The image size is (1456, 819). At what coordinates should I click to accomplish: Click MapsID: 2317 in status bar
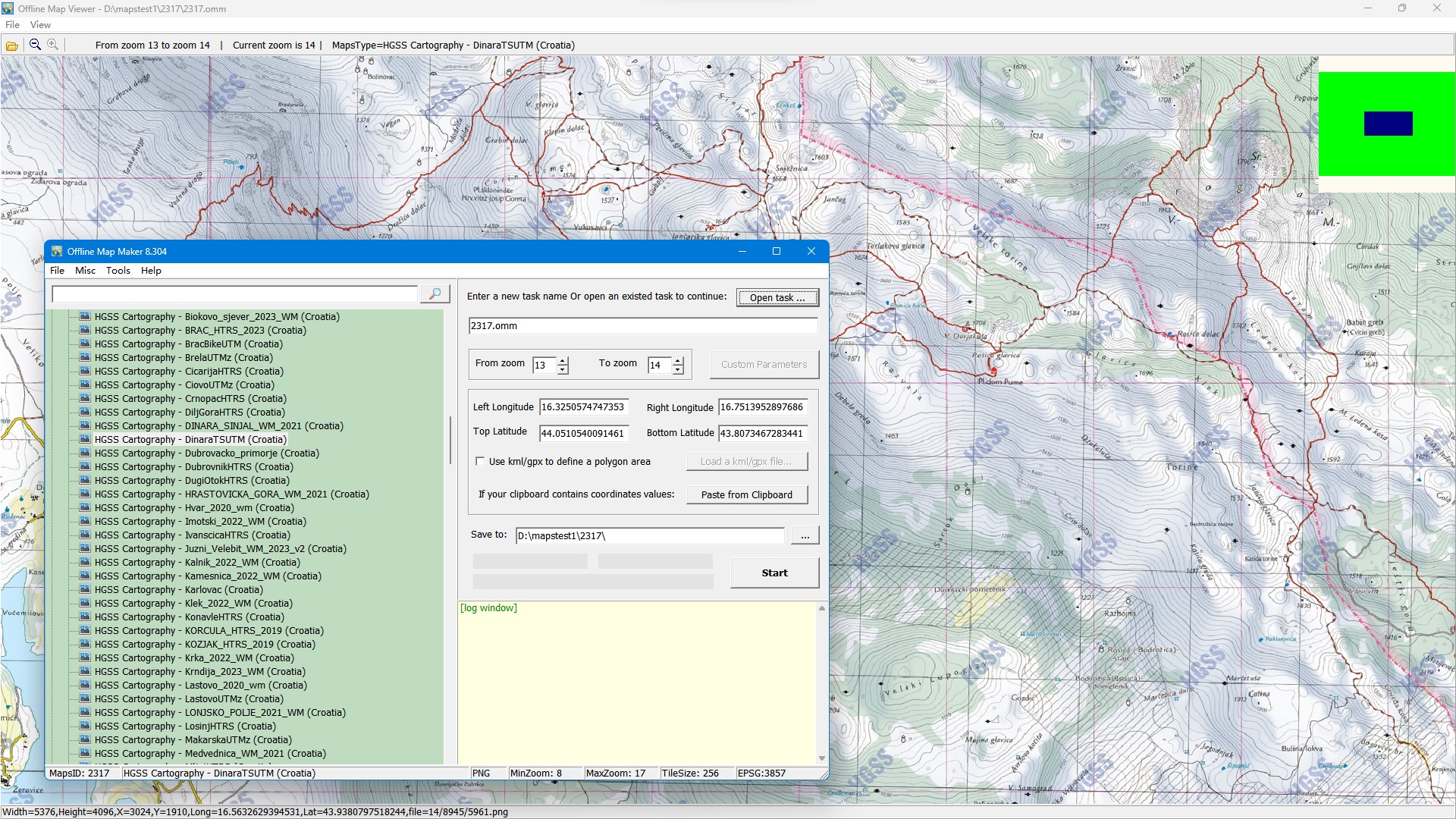point(80,773)
